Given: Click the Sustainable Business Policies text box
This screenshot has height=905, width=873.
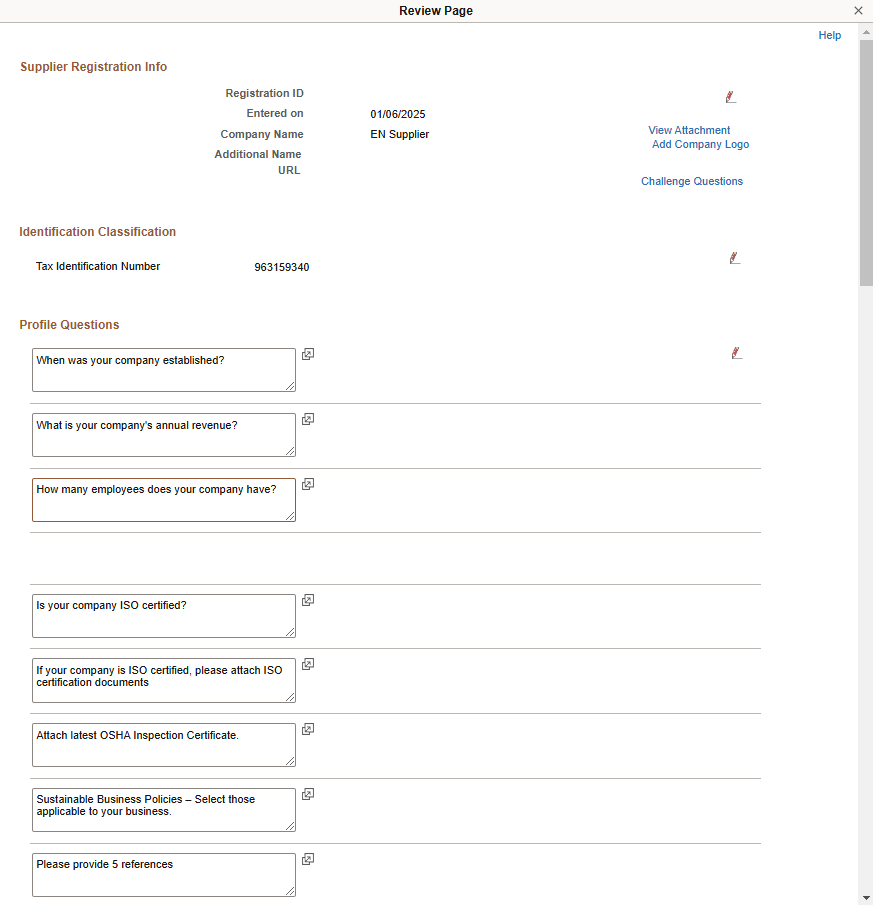Looking at the screenshot, I should click(164, 810).
